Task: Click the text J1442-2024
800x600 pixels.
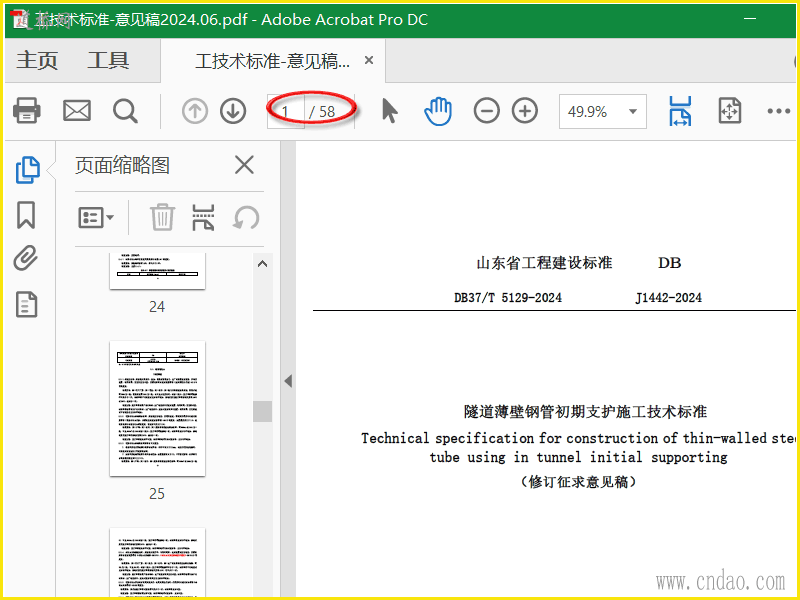Action: (x=668, y=297)
